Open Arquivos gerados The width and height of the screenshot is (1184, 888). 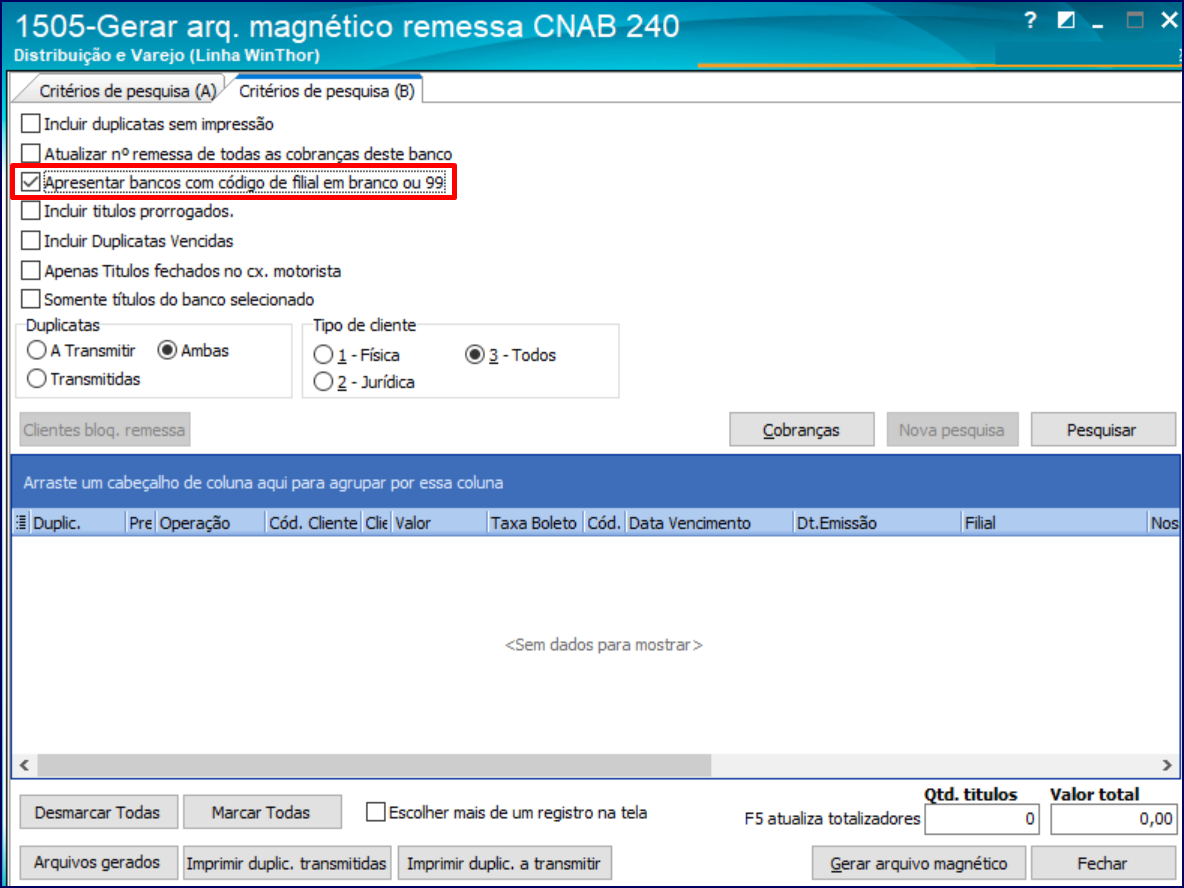tap(98, 862)
